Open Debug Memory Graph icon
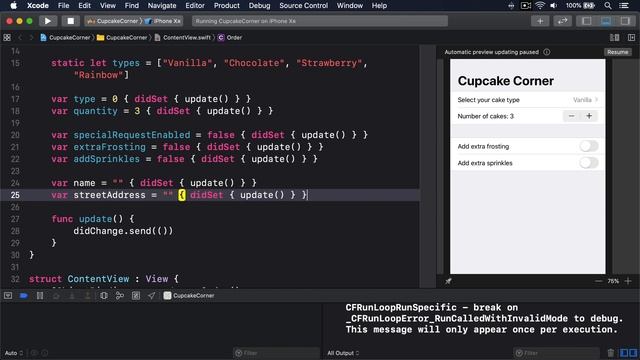The image size is (640, 360). click(x=120, y=296)
